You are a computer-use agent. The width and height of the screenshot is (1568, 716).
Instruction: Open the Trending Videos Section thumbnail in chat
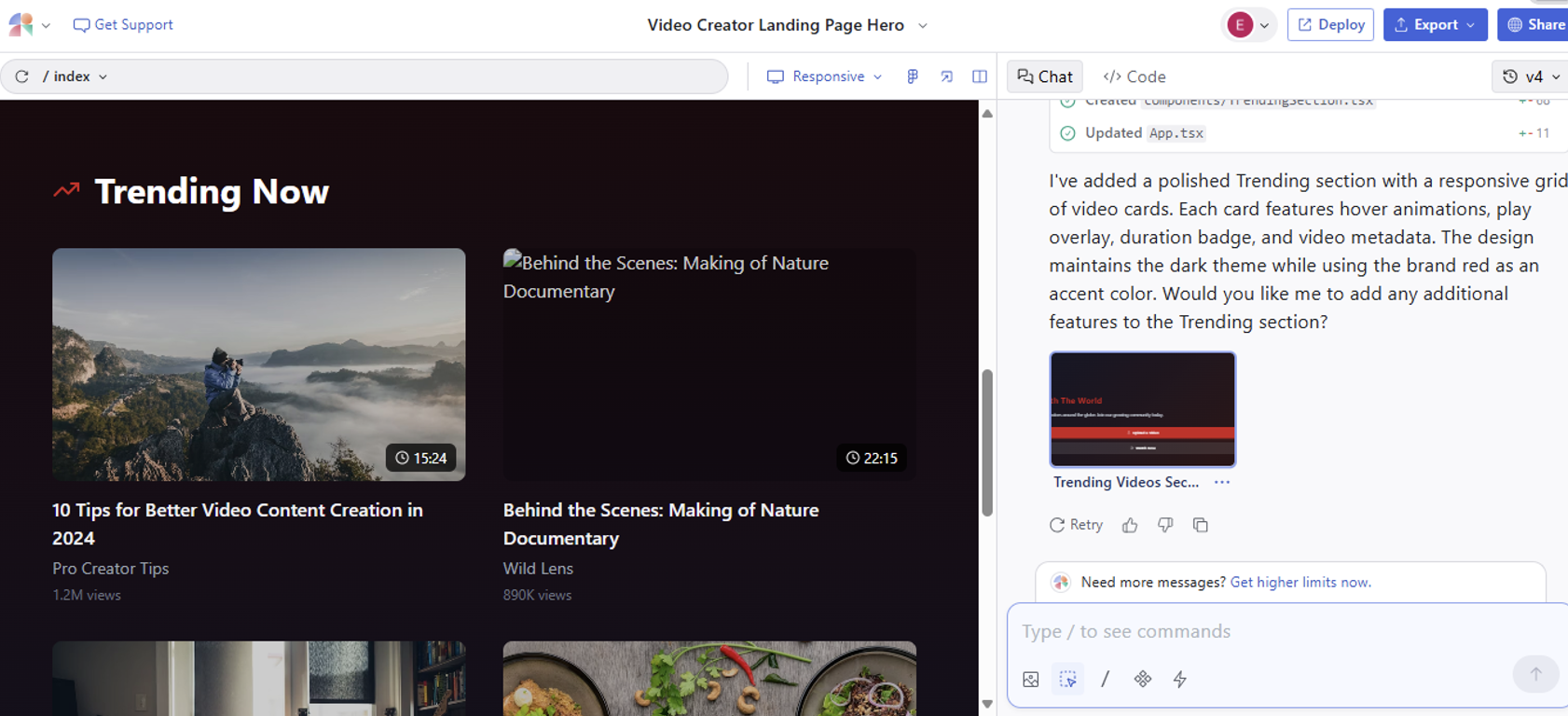coord(1142,409)
